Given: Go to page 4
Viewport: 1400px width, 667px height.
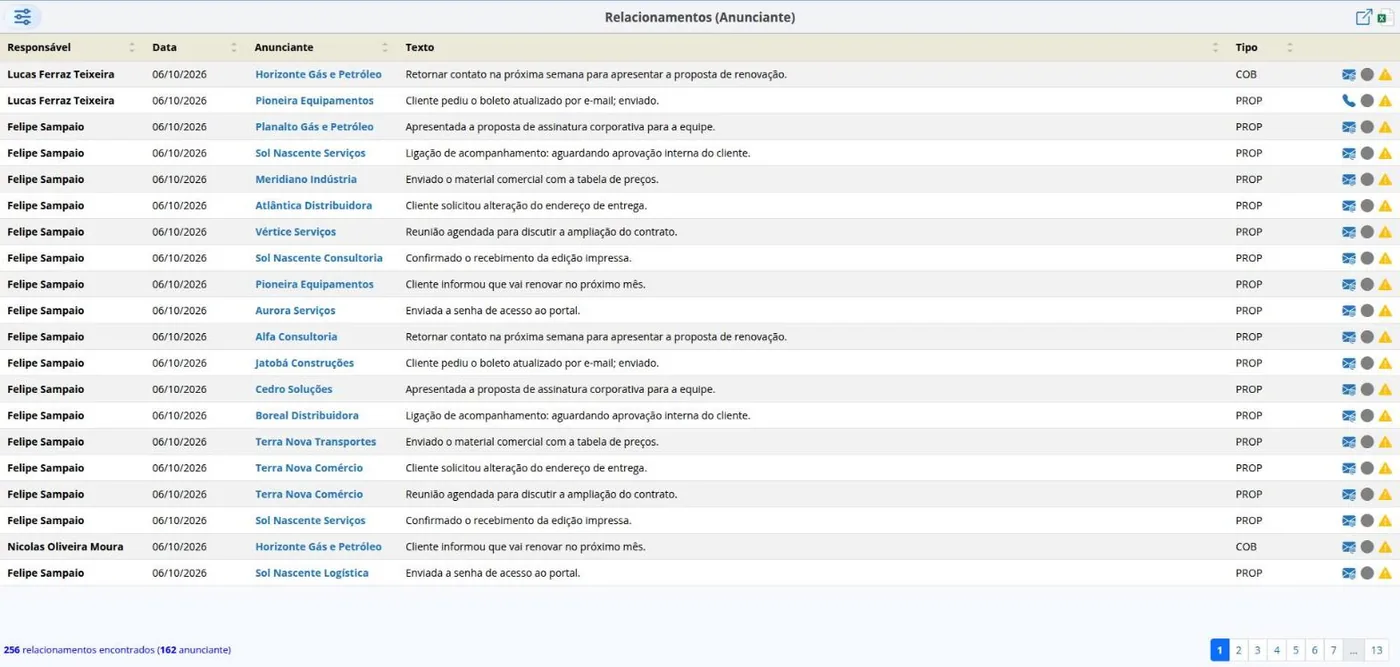Looking at the screenshot, I should point(1277,650).
